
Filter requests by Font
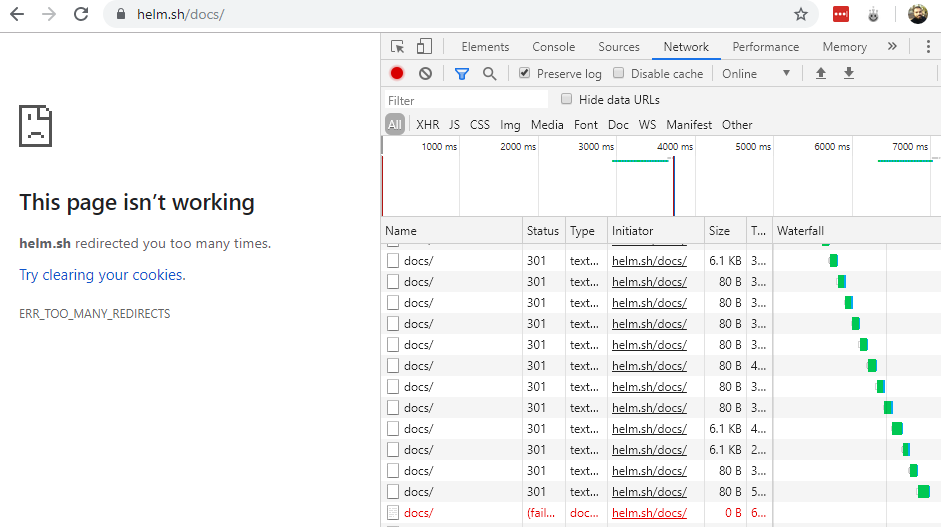pyautogui.click(x=586, y=125)
